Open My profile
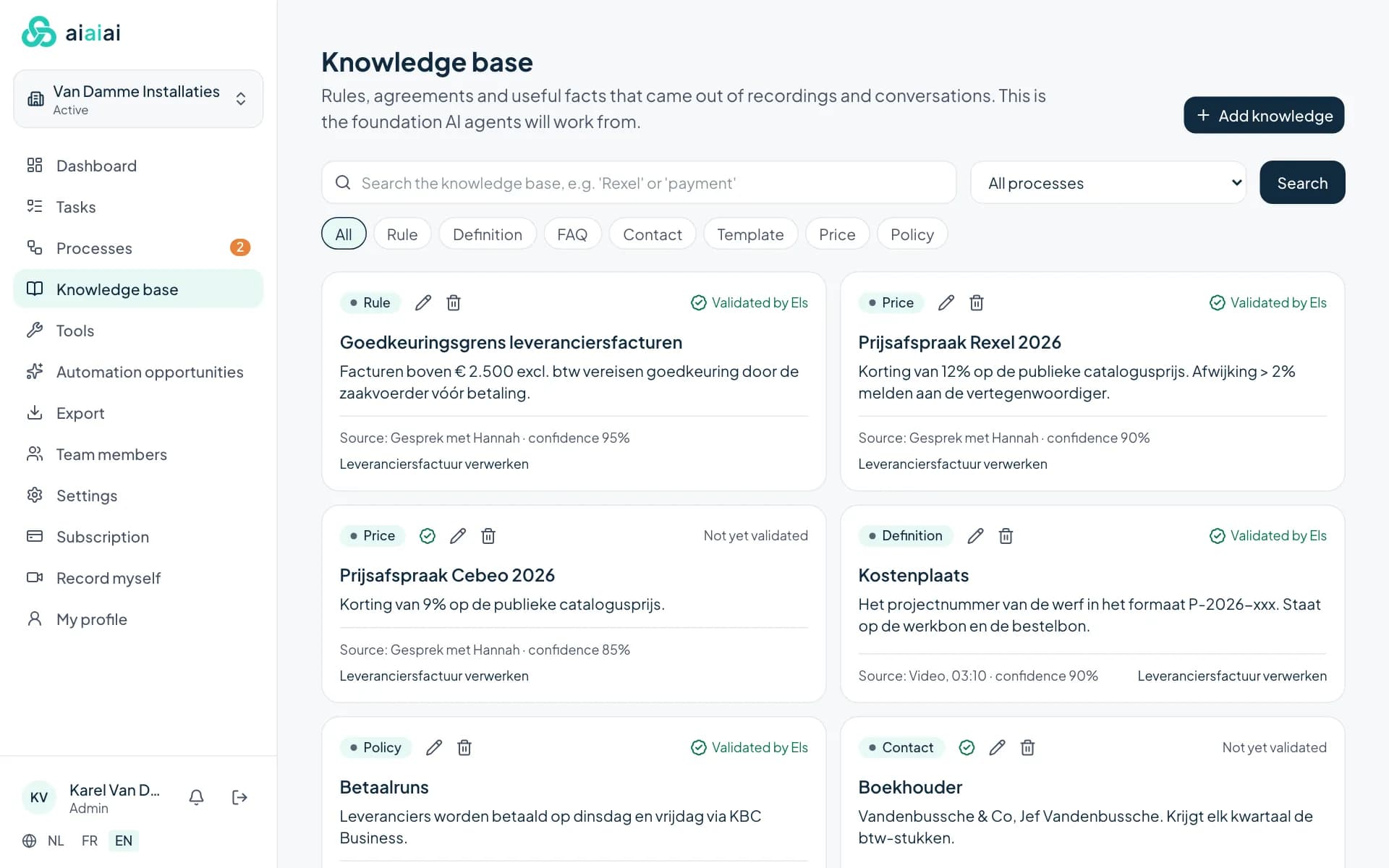The height and width of the screenshot is (868, 1389). [138, 619]
